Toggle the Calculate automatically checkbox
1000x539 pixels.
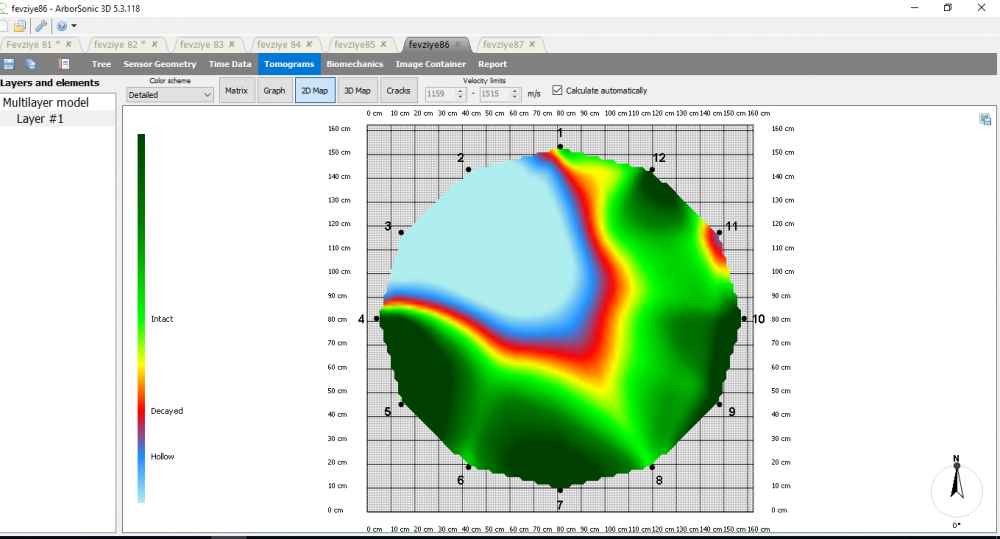point(558,90)
